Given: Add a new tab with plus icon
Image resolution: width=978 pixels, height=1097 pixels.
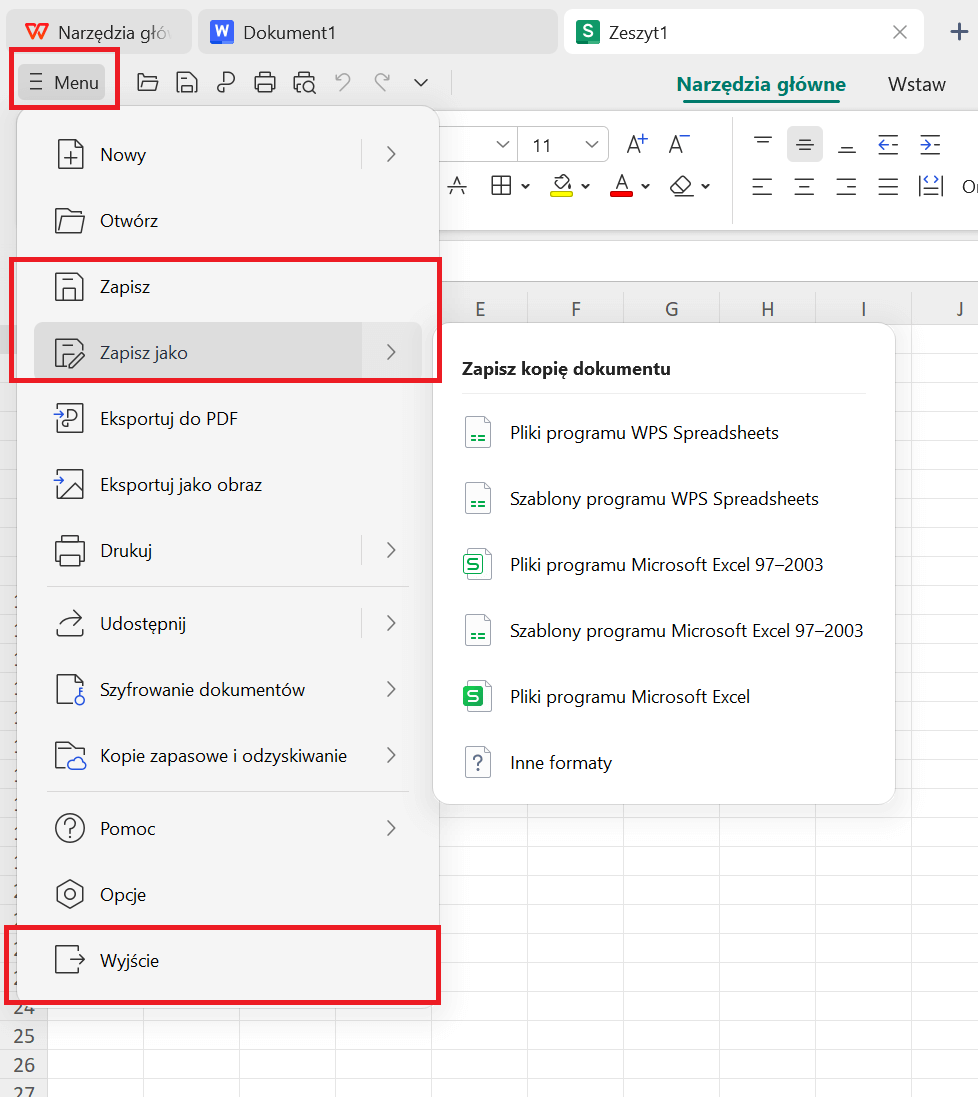Looking at the screenshot, I should (959, 31).
